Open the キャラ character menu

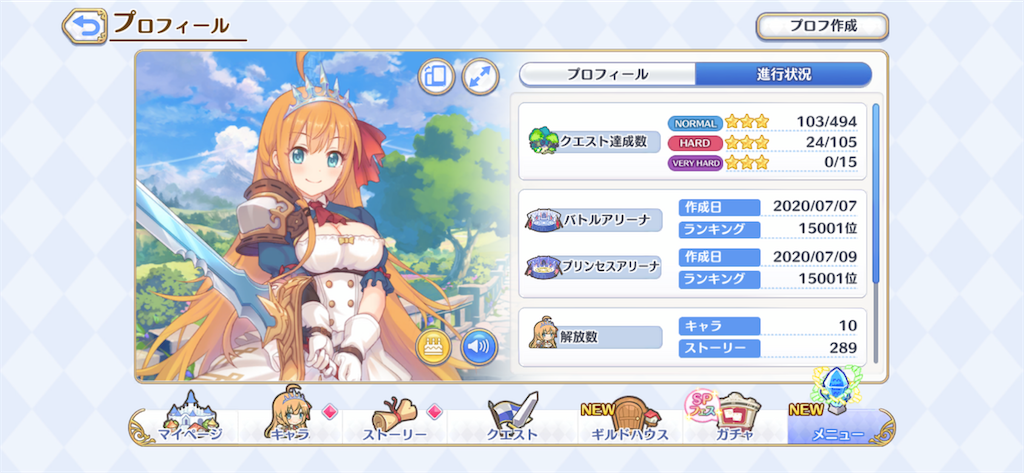[289, 417]
